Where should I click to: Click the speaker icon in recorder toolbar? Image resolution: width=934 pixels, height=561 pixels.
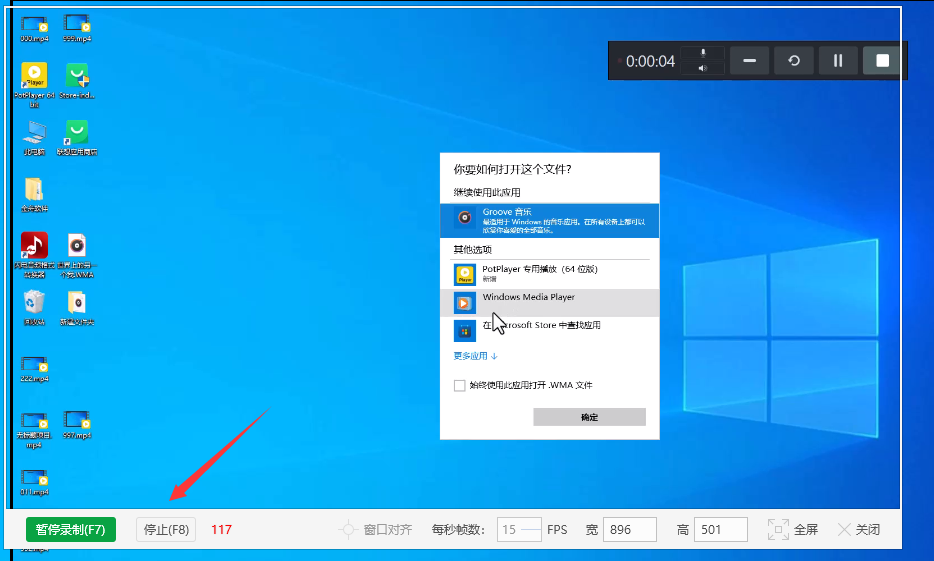(x=703, y=68)
